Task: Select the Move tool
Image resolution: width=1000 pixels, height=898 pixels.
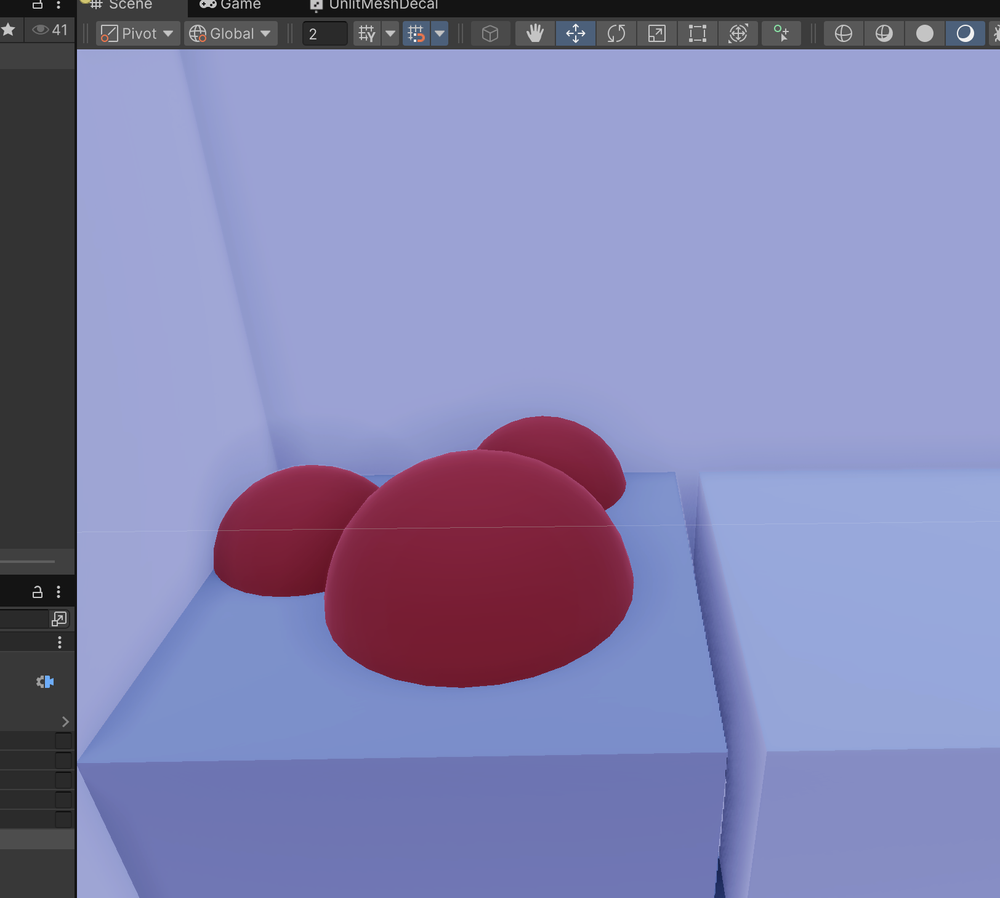Action: click(575, 34)
